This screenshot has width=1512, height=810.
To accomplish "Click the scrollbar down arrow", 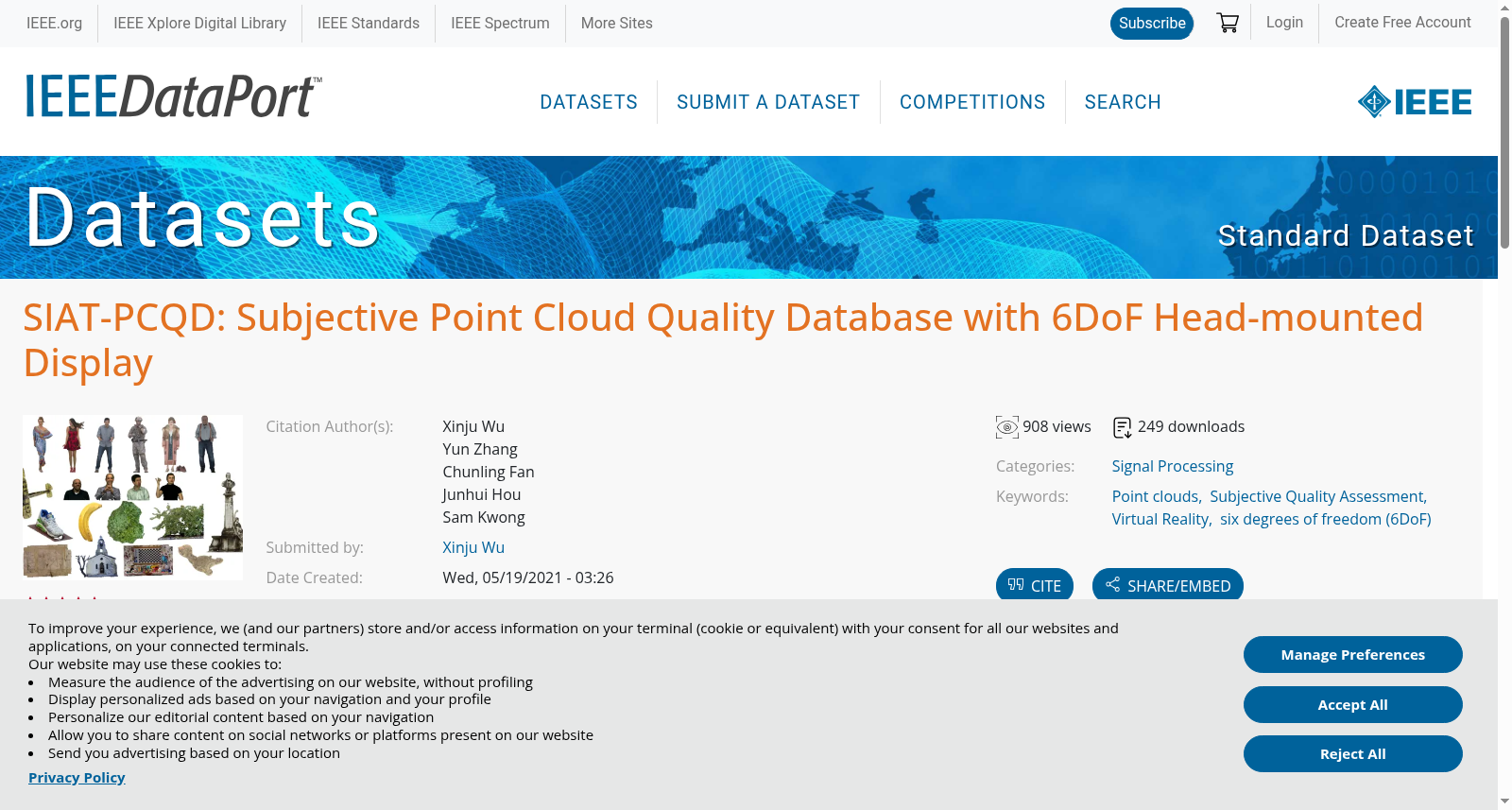I will (x=1504, y=801).
